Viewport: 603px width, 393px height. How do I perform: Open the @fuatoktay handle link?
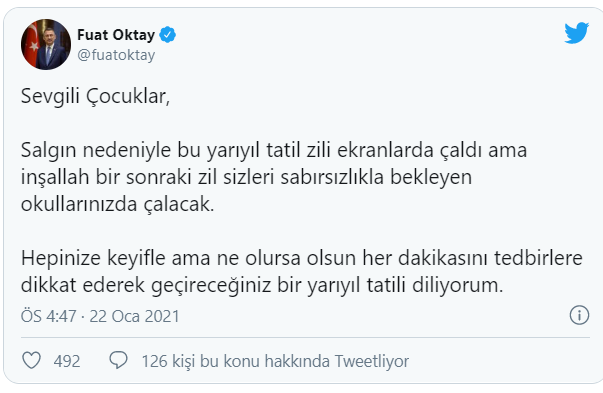coord(116,55)
